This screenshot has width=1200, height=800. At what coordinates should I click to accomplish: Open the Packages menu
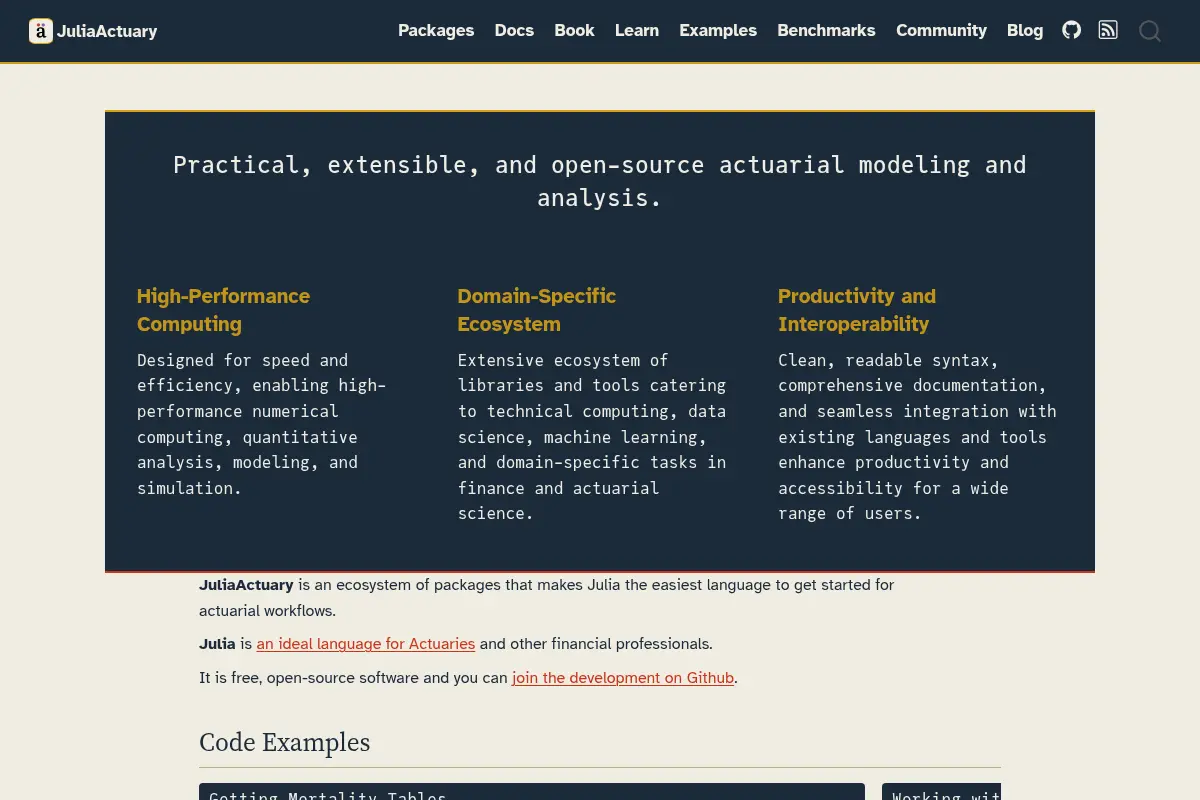click(x=436, y=30)
